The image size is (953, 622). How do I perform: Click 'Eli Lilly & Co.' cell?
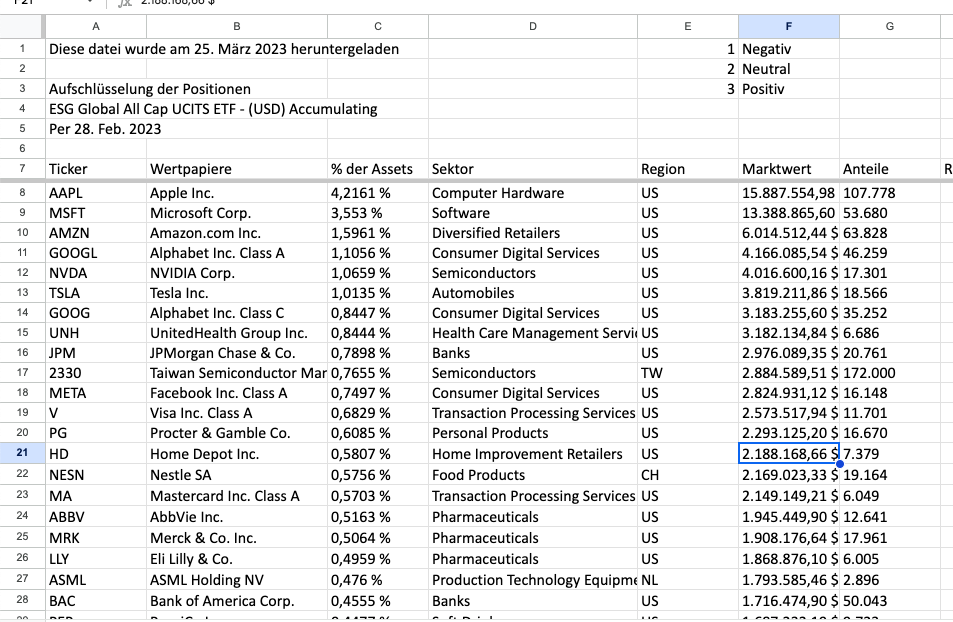tap(237, 559)
